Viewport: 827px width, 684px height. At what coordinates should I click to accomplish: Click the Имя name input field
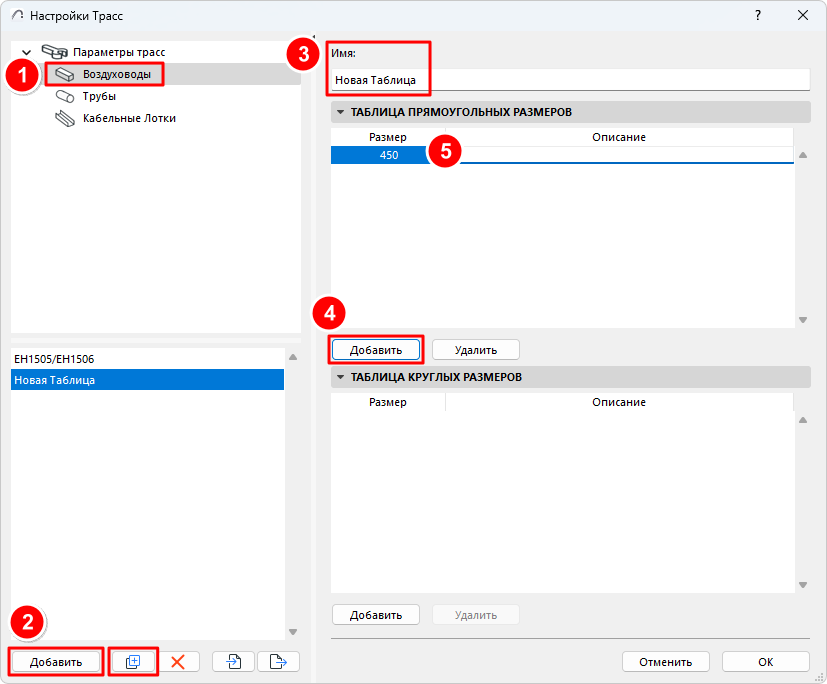(x=571, y=80)
